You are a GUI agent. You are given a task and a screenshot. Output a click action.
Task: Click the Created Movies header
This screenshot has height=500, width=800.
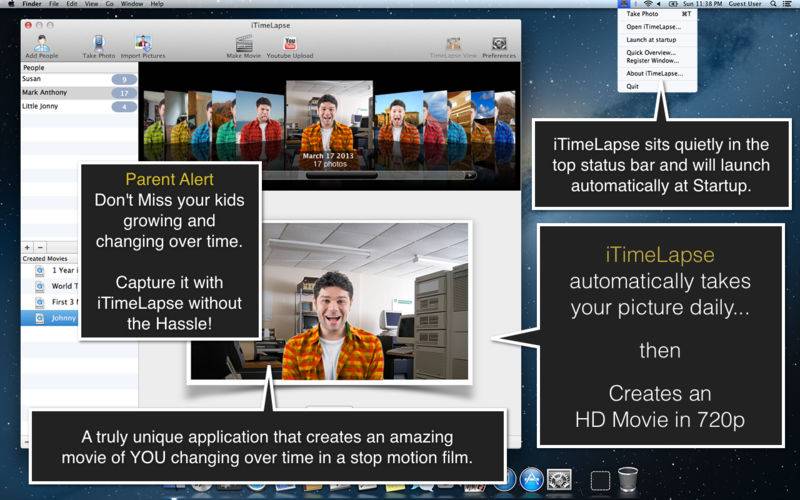click(49, 259)
